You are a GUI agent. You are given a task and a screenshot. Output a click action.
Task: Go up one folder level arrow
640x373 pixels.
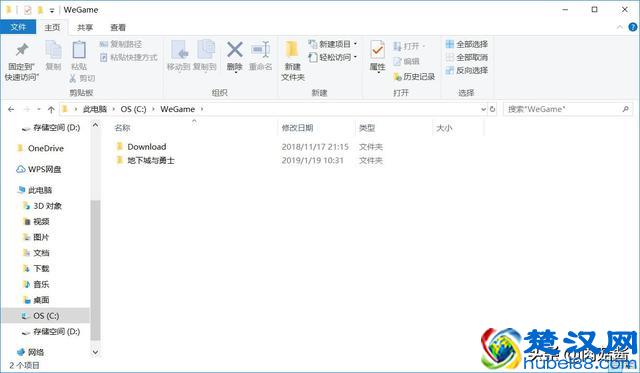coord(51,109)
